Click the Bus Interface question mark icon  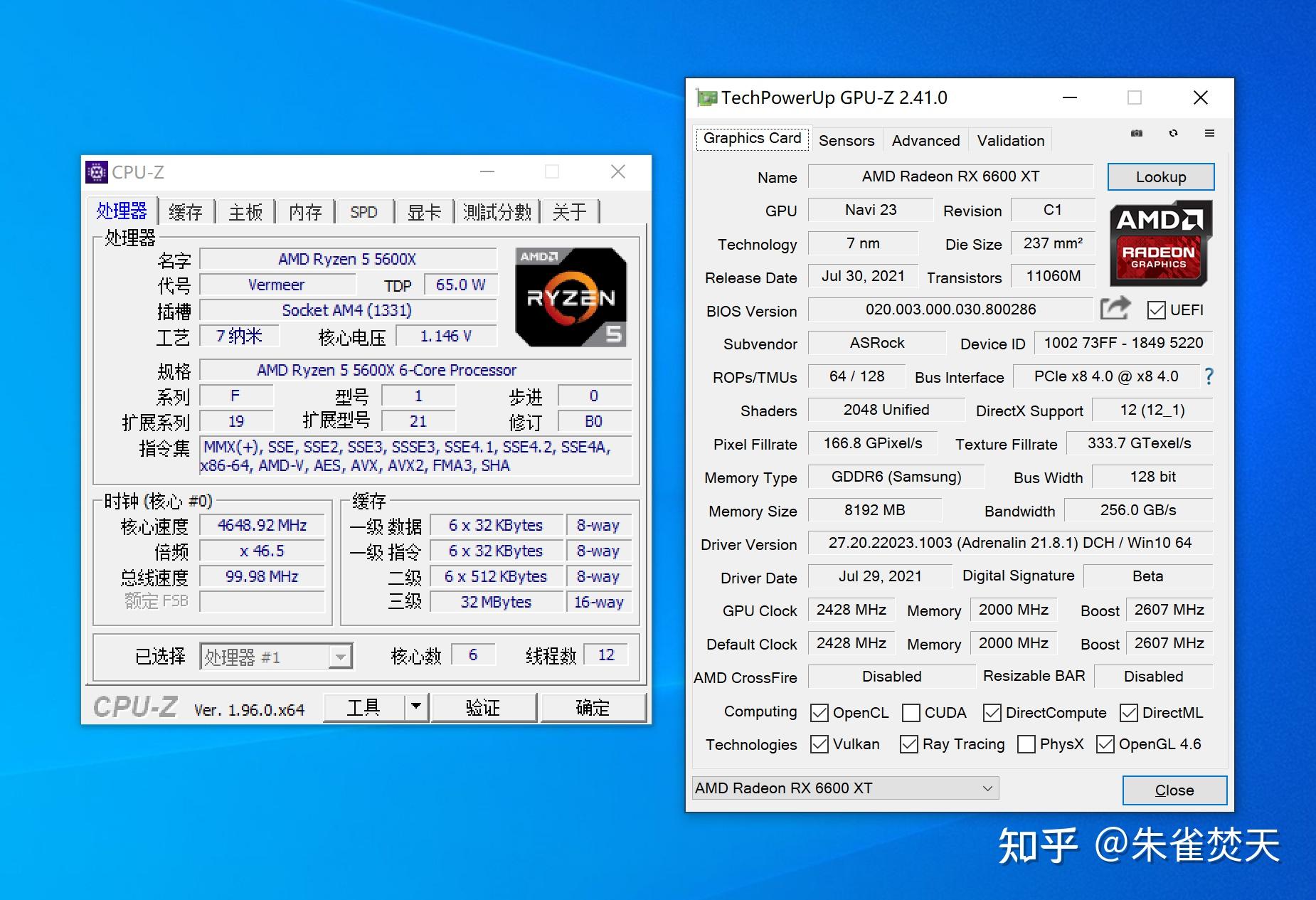click(1209, 376)
